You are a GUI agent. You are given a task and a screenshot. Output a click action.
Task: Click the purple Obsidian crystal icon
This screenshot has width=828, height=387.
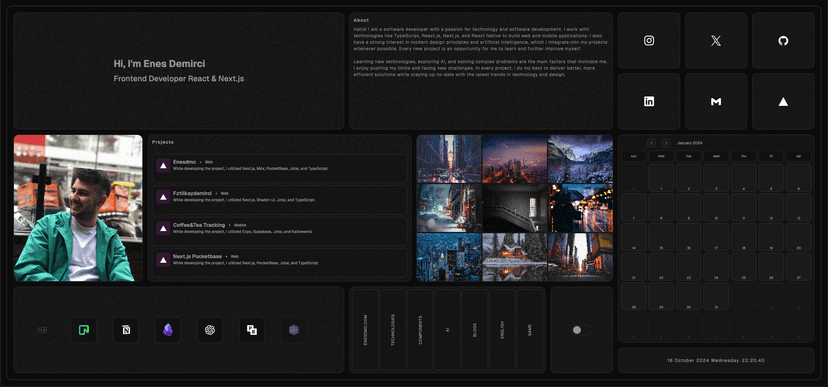tap(167, 330)
